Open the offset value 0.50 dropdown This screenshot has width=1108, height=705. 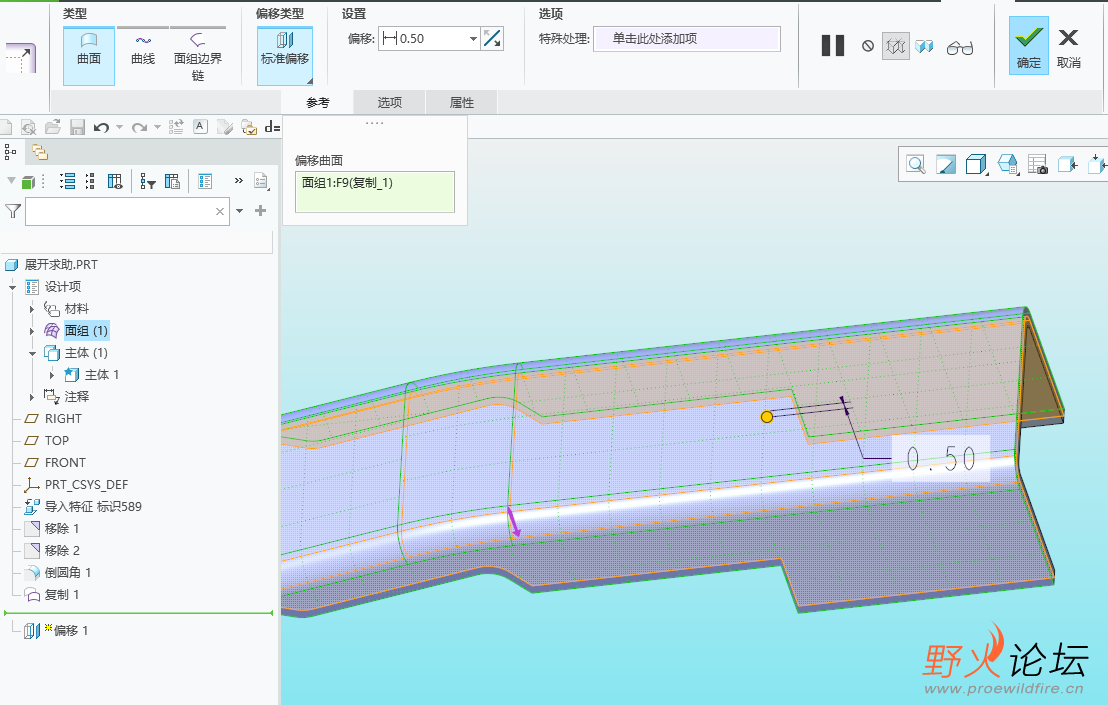tap(473, 39)
